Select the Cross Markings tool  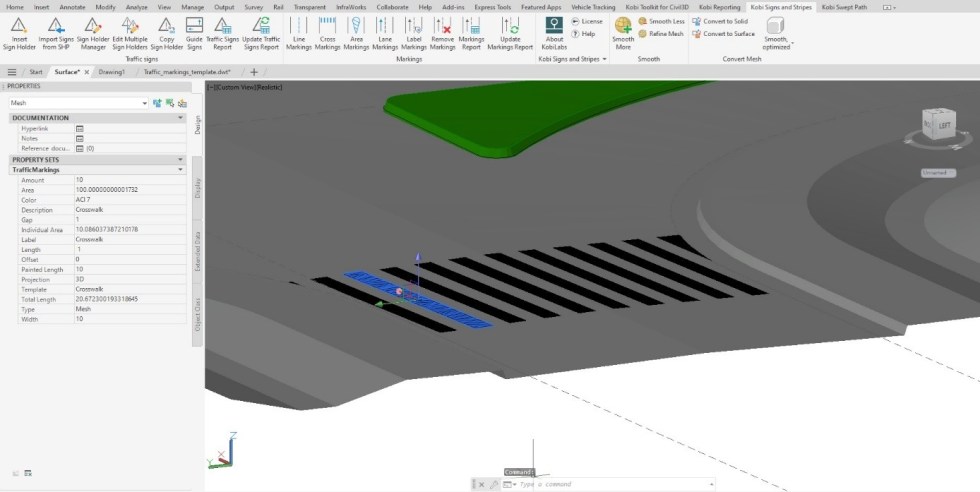[x=328, y=34]
